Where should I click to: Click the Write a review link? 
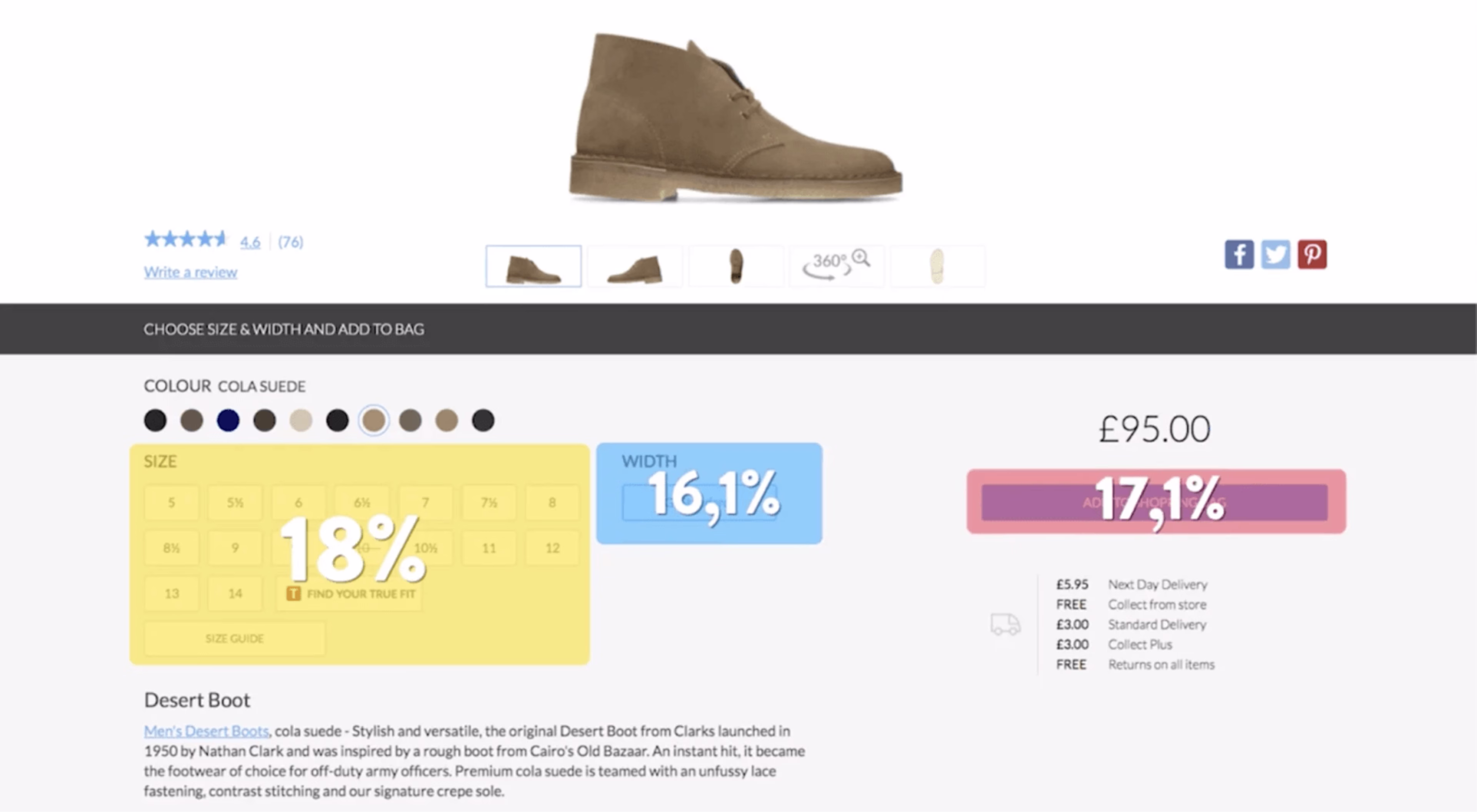(x=190, y=271)
